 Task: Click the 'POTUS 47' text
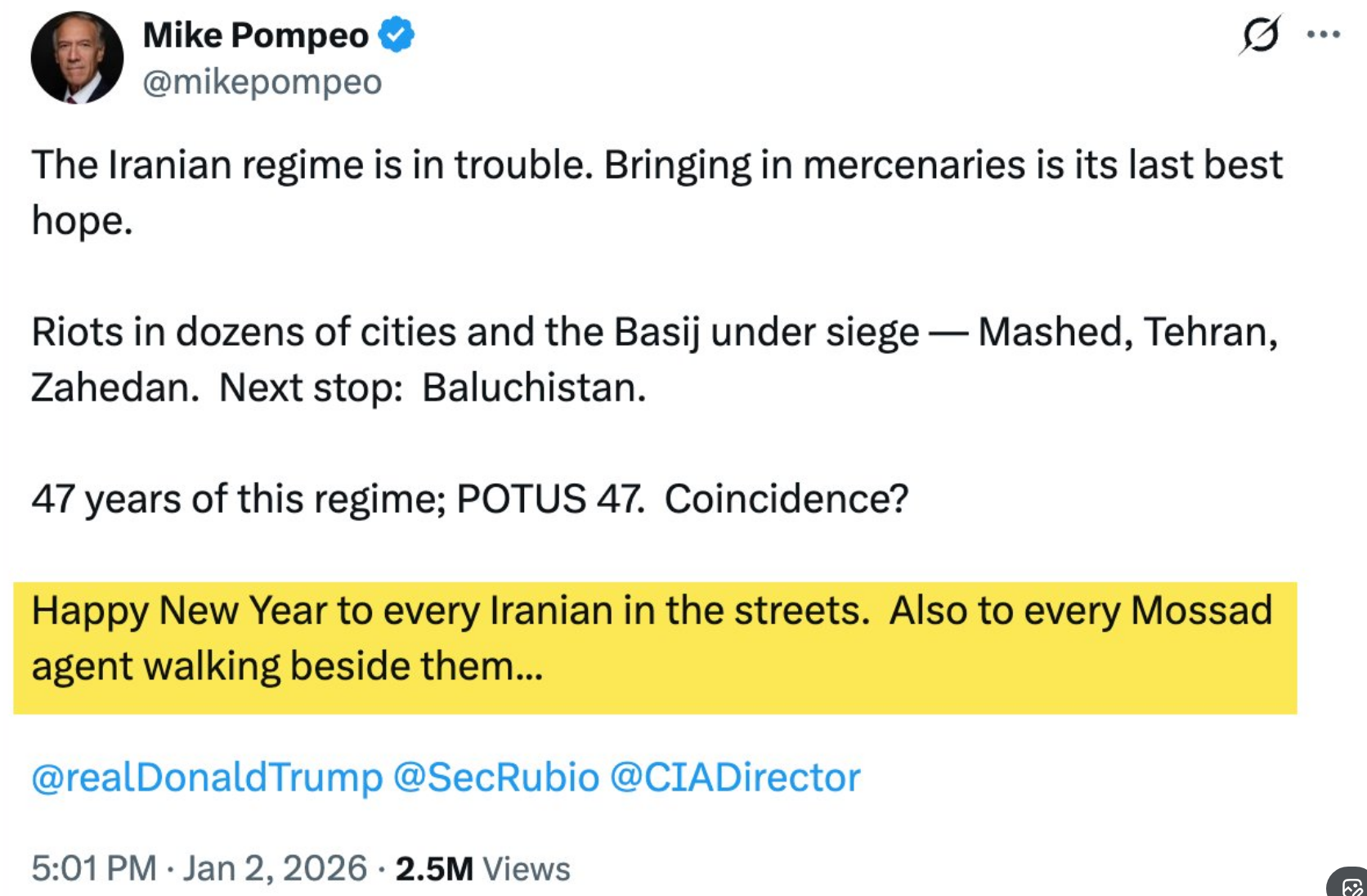point(549,499)
